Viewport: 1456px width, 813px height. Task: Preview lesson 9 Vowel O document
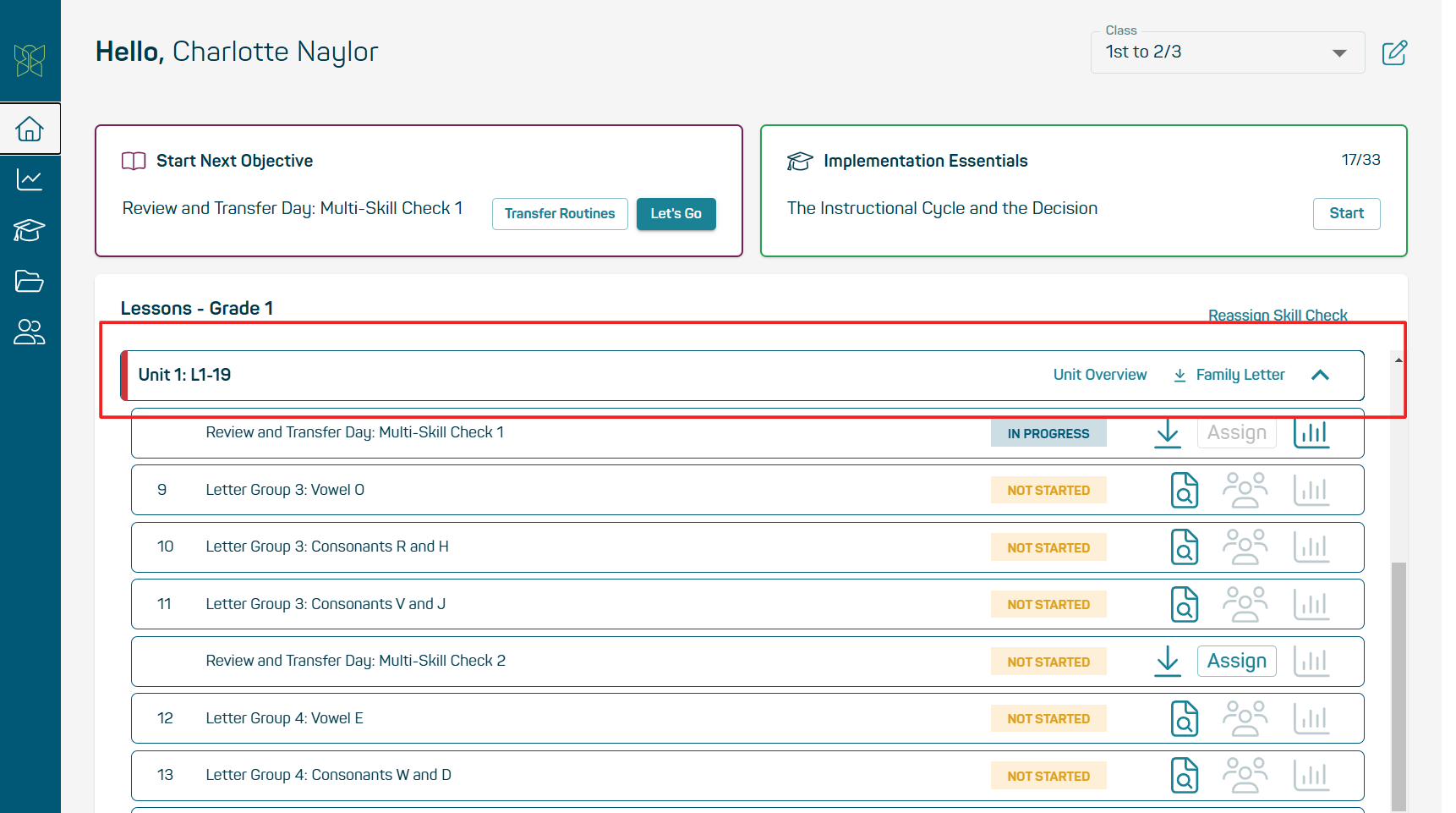point(1184,490)
